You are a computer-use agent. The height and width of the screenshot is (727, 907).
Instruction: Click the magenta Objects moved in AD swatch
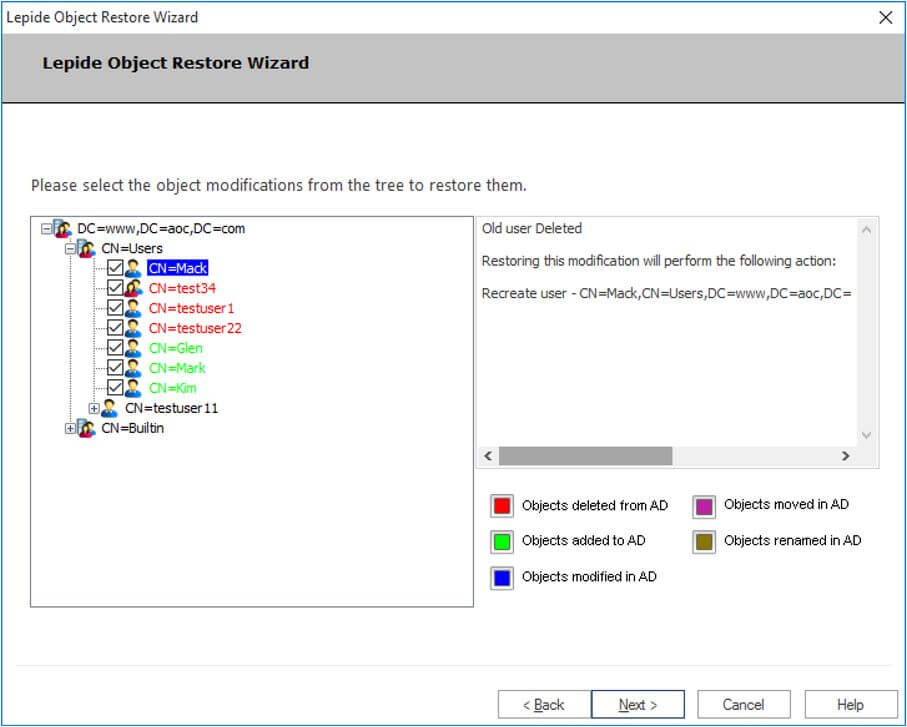coord(704,507)
